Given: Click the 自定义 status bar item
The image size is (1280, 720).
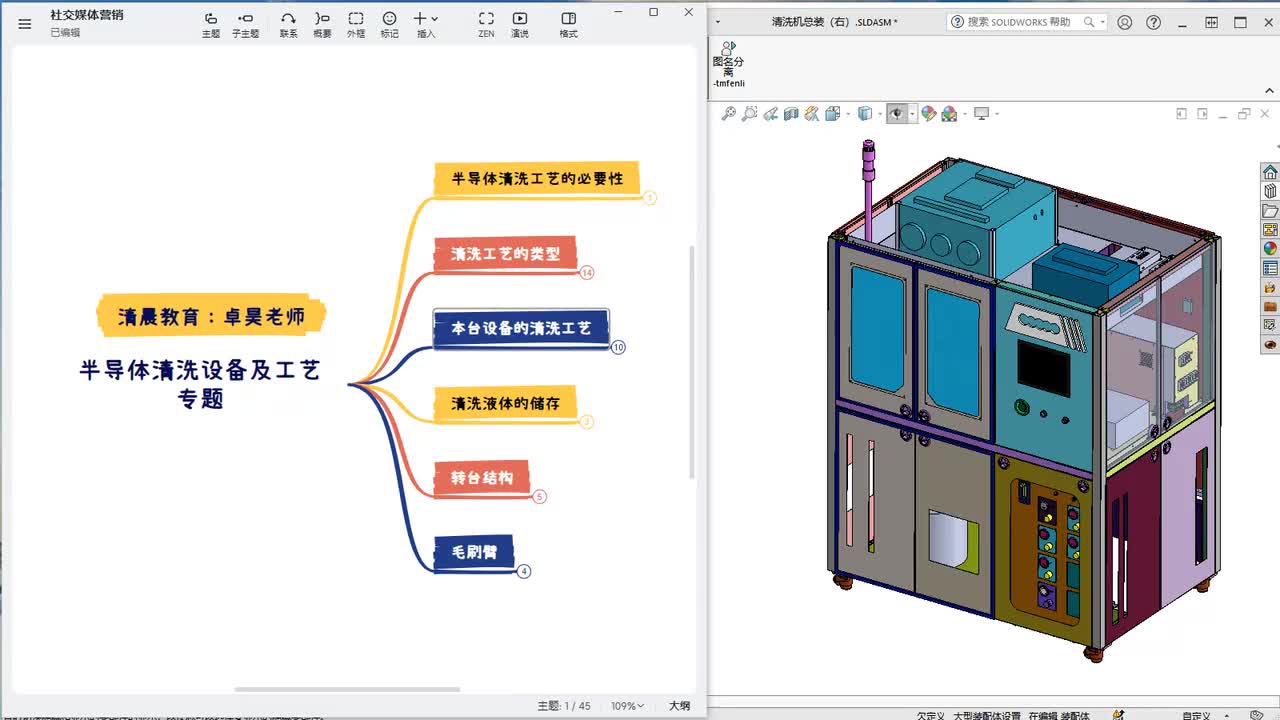Looking at the screenshot, I should 1196,715.
